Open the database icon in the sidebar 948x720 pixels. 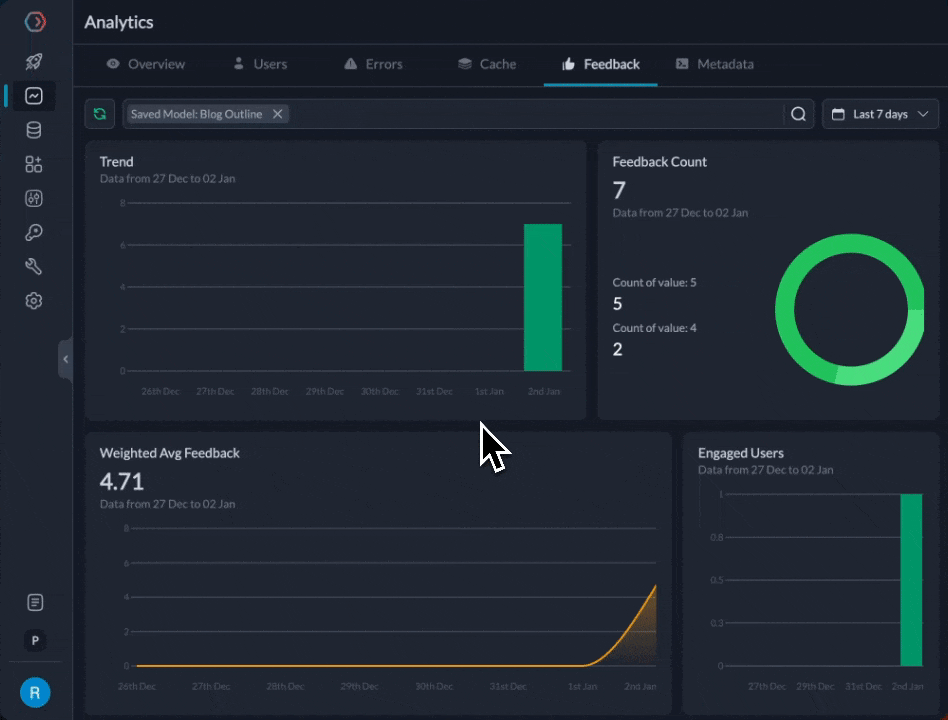pyautogui.click(x=34, y=130)
